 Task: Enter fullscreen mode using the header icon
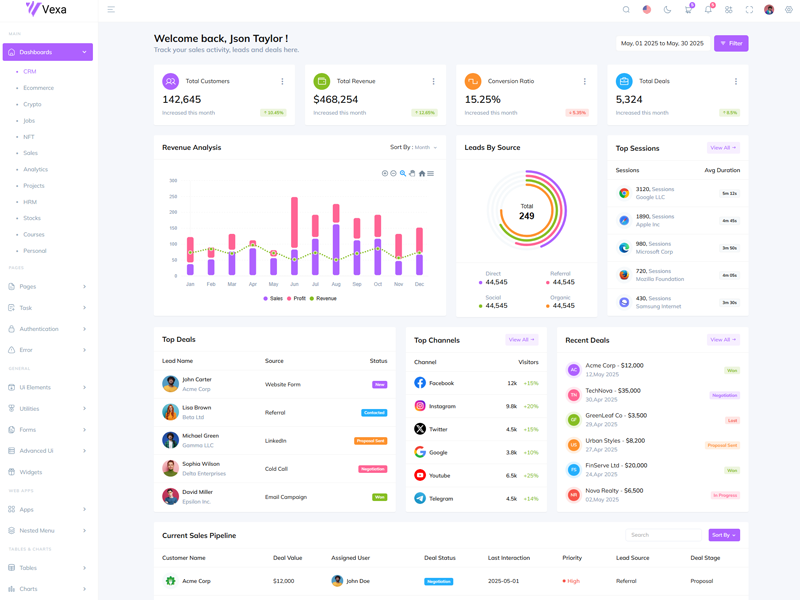pyautogui.click(x=749, y=10)
